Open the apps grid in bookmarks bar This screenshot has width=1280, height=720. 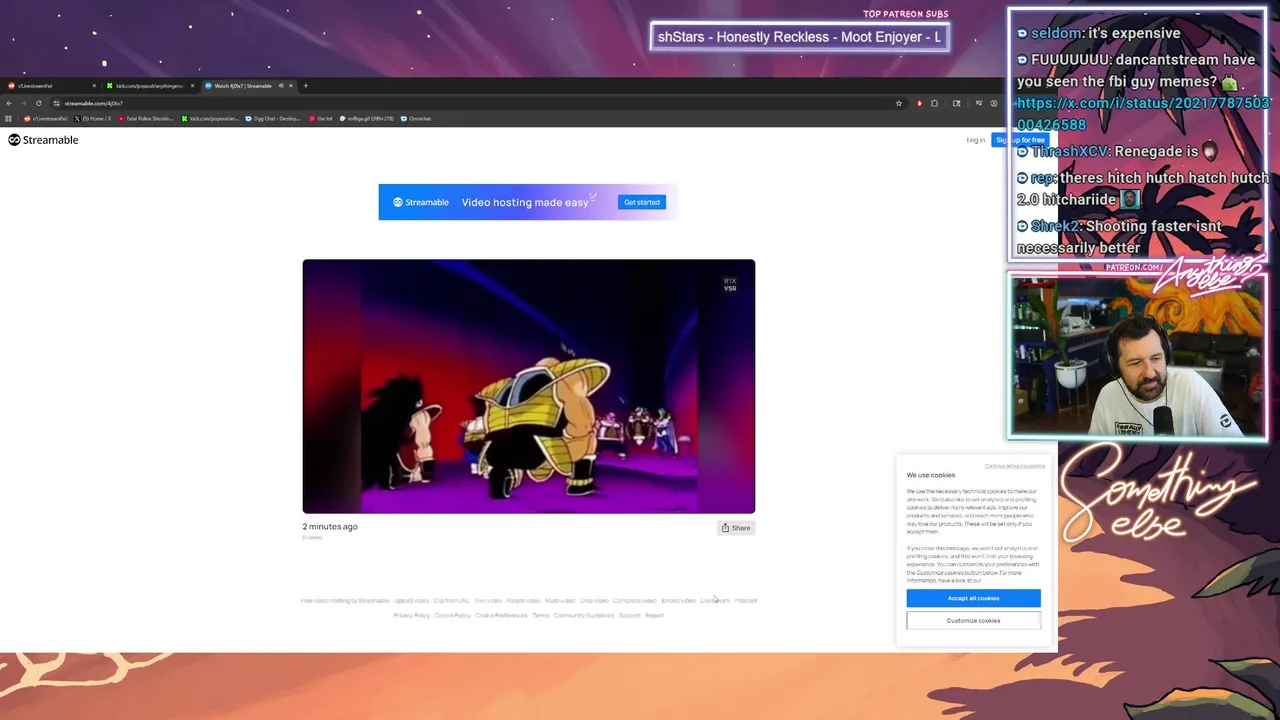[8, 118]
